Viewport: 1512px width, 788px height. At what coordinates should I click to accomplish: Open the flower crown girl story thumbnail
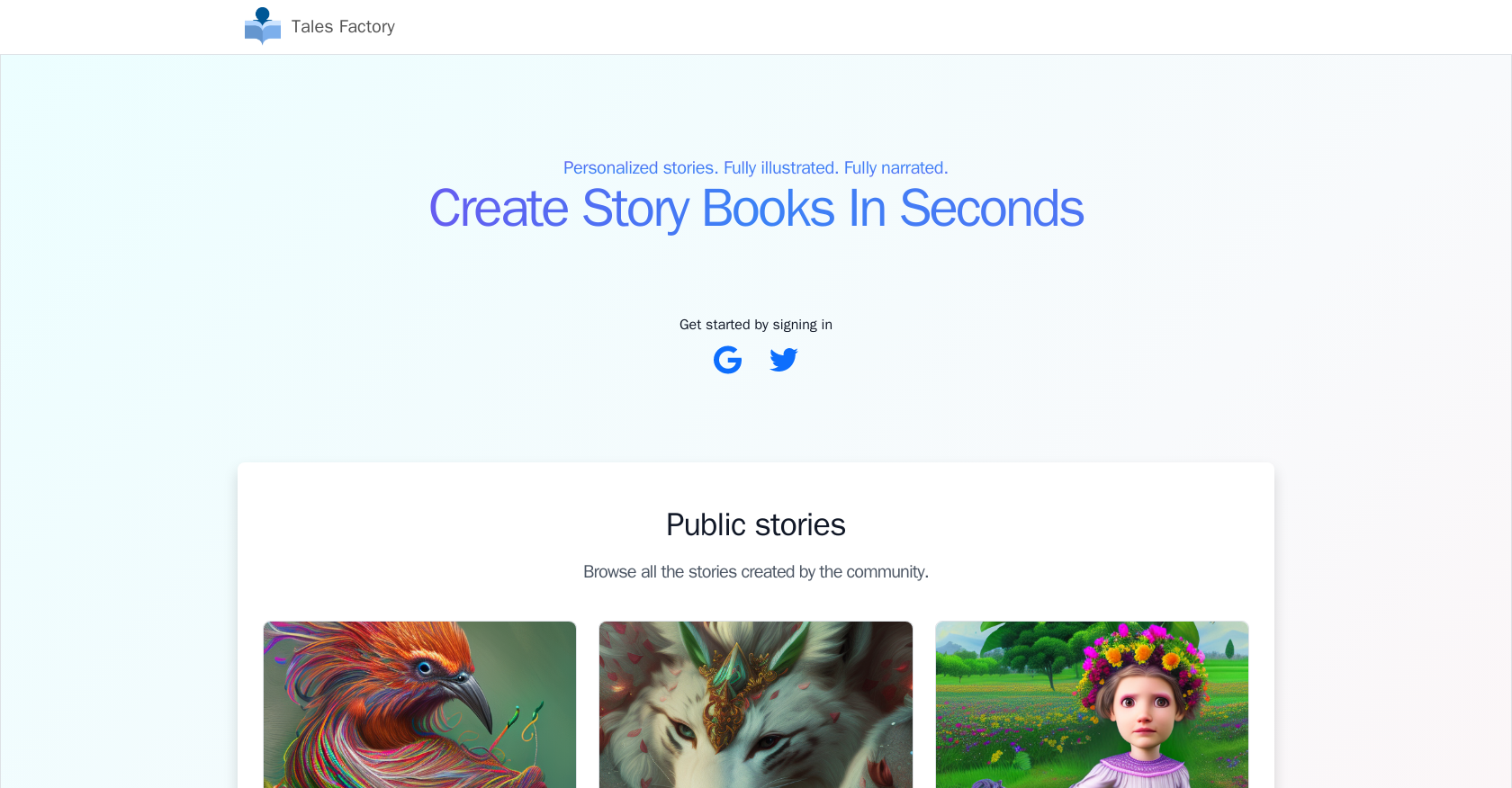click(x=1092, y=704)
